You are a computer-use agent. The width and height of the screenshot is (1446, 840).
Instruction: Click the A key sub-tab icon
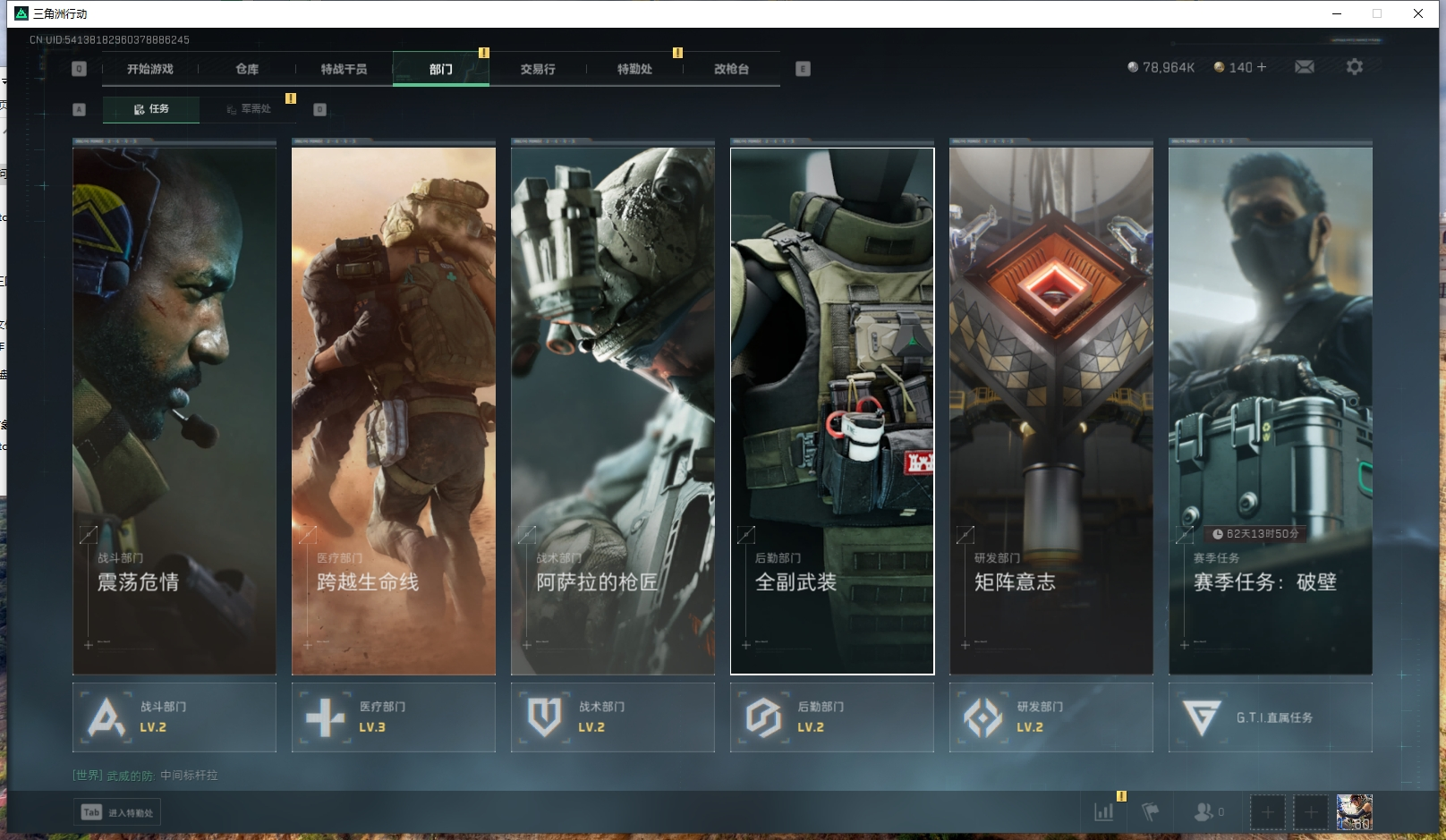coord(80,109)
